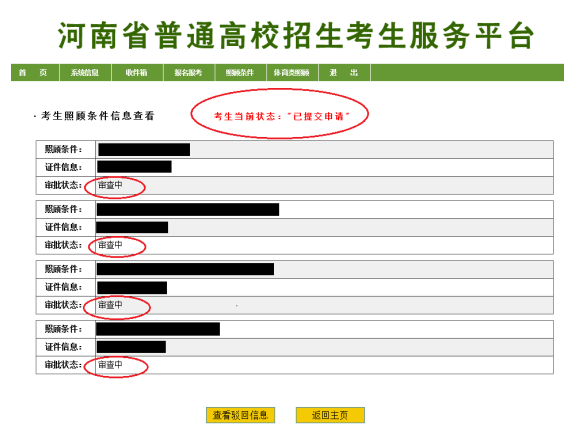Open the 收件箱 menu item
Screen dimensions: 587x438
pyautogui.click(x=137, y=73)
